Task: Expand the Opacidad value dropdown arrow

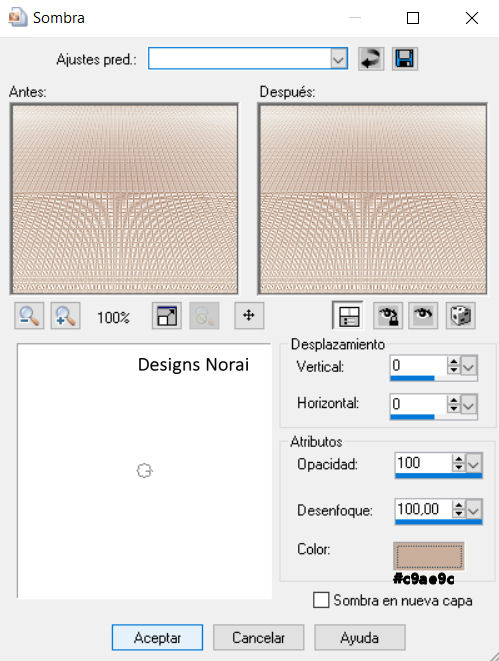Action: (x=474, y=464)
